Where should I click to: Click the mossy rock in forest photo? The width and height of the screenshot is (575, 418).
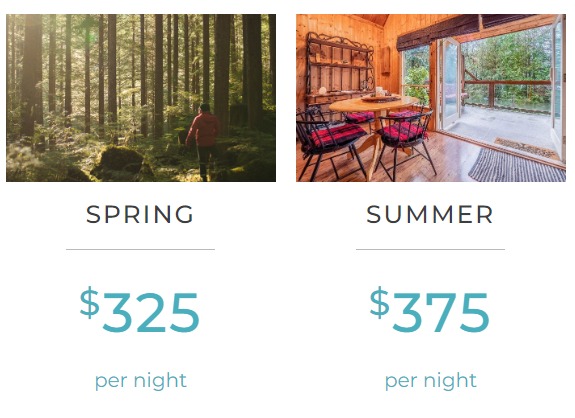click(122, 163)
